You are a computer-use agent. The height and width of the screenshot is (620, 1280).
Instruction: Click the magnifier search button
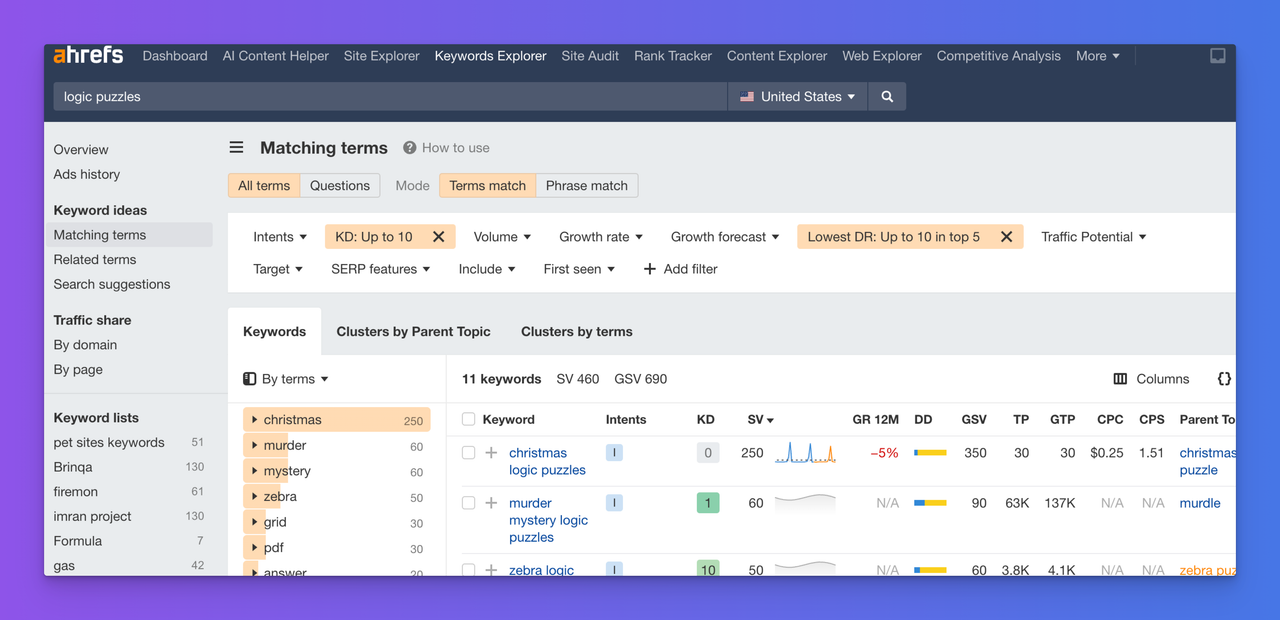[x=887, y=97]
